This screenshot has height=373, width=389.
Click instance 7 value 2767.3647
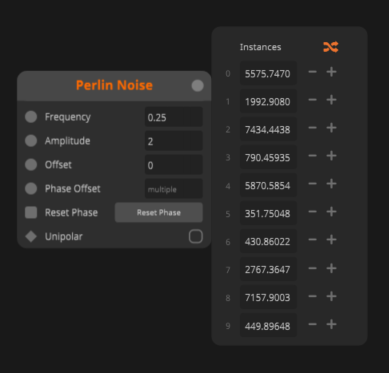point(268,269)
